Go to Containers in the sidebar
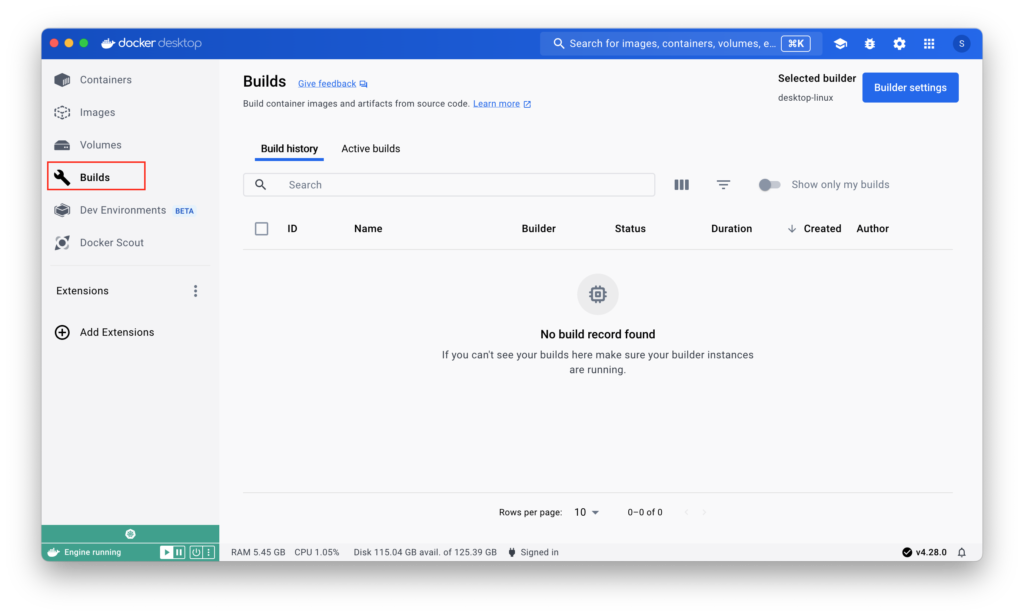This screenshot has height=616, width=1024. (105, 80)
